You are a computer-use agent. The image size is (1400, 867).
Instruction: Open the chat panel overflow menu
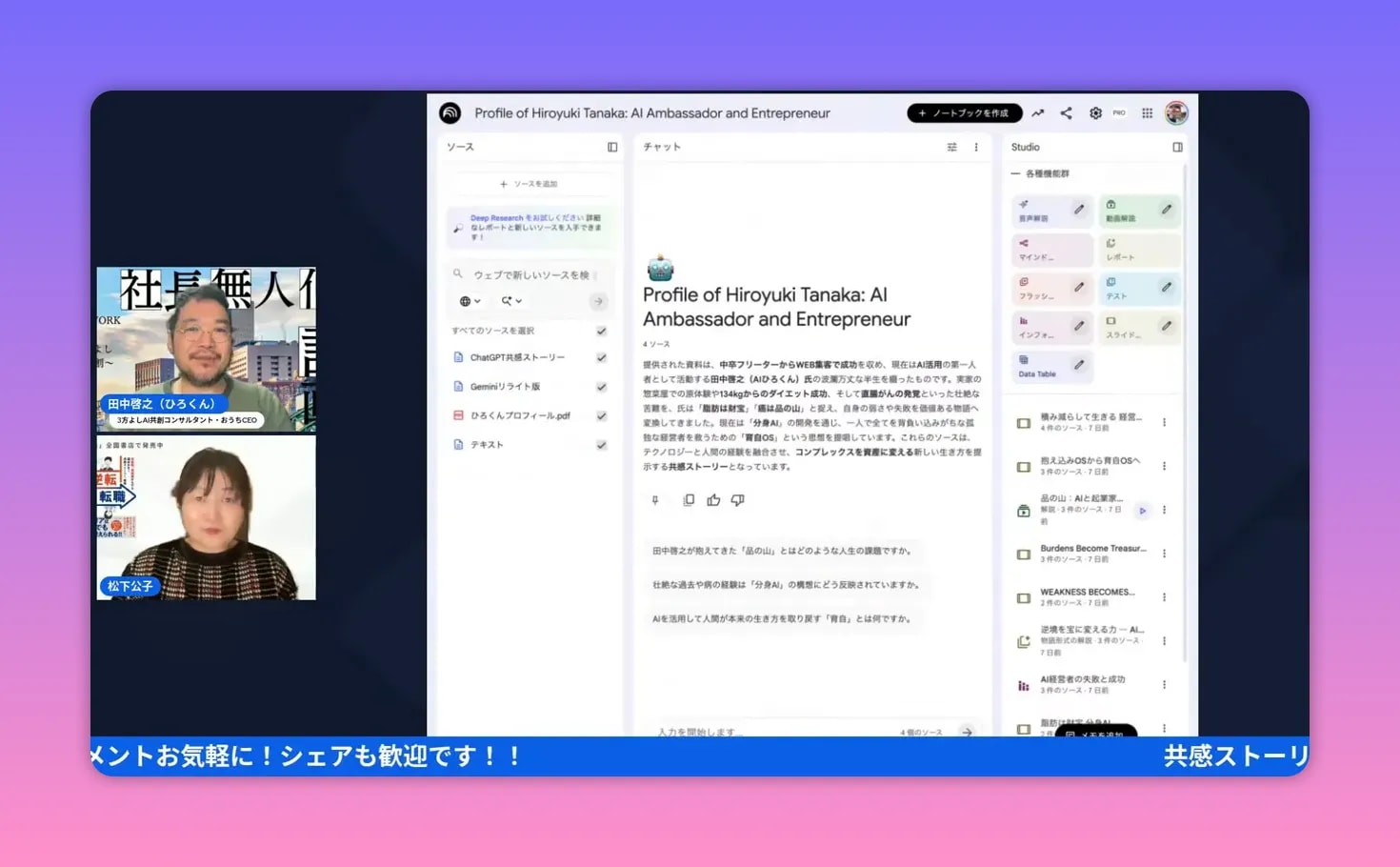click(976, 147)
